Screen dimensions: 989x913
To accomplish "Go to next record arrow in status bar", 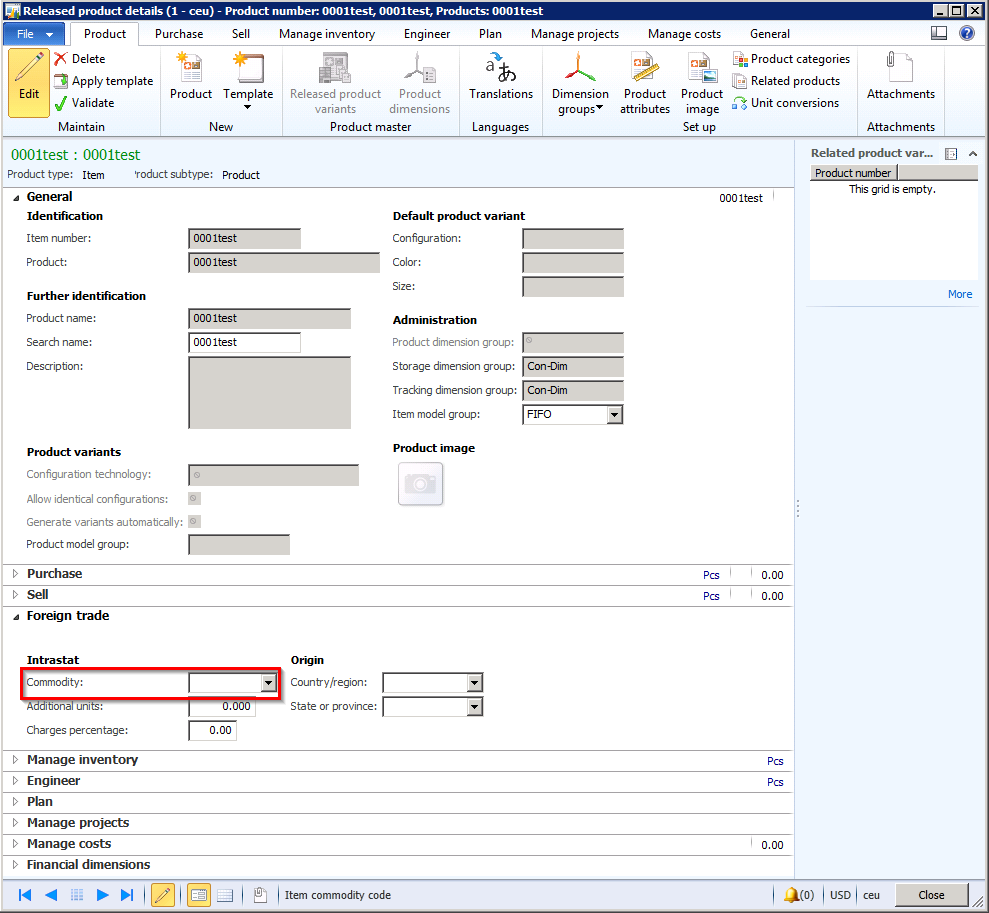I will point(102,895).
